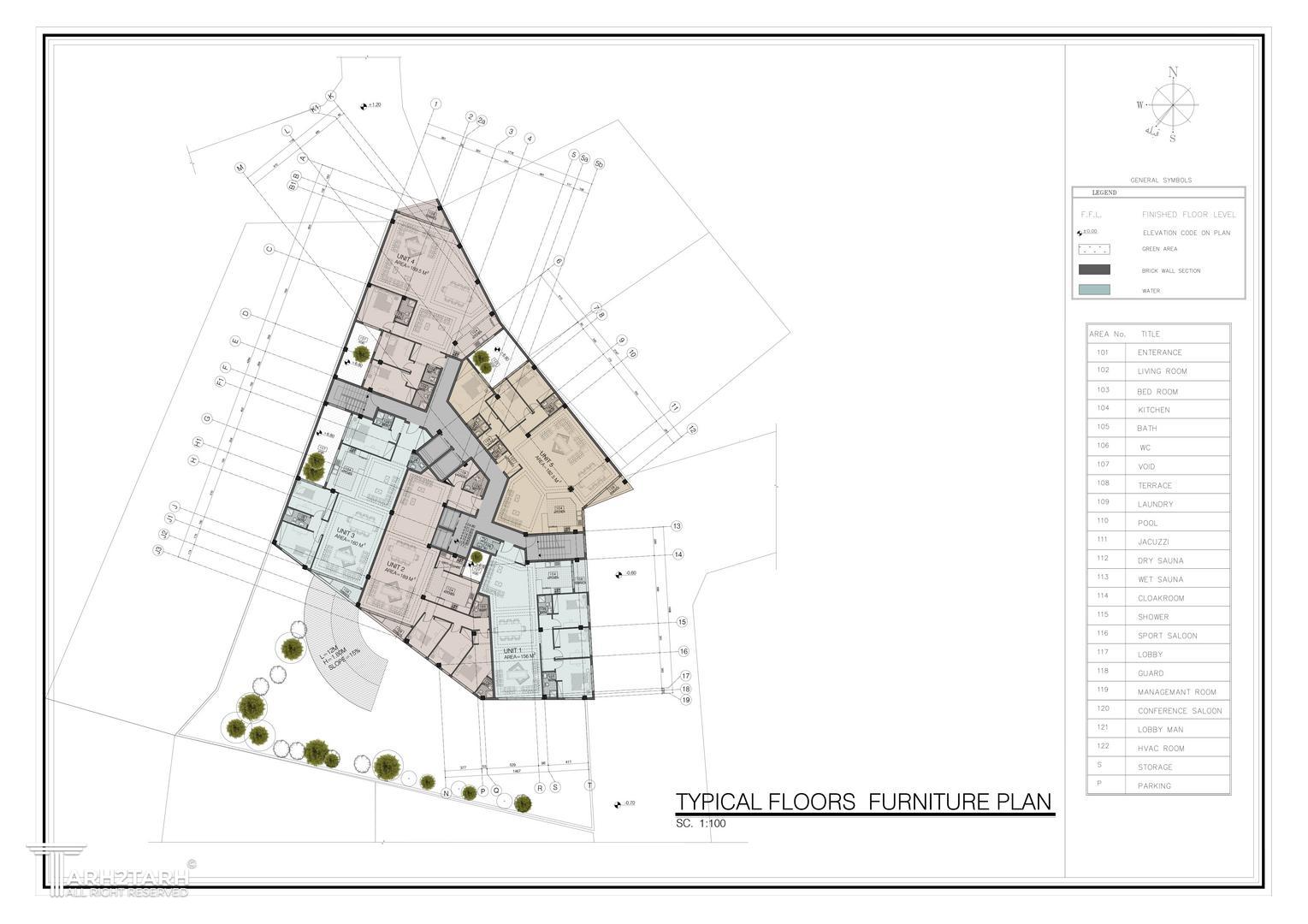Click the SC. 1:100 scale text

(700, 824)
